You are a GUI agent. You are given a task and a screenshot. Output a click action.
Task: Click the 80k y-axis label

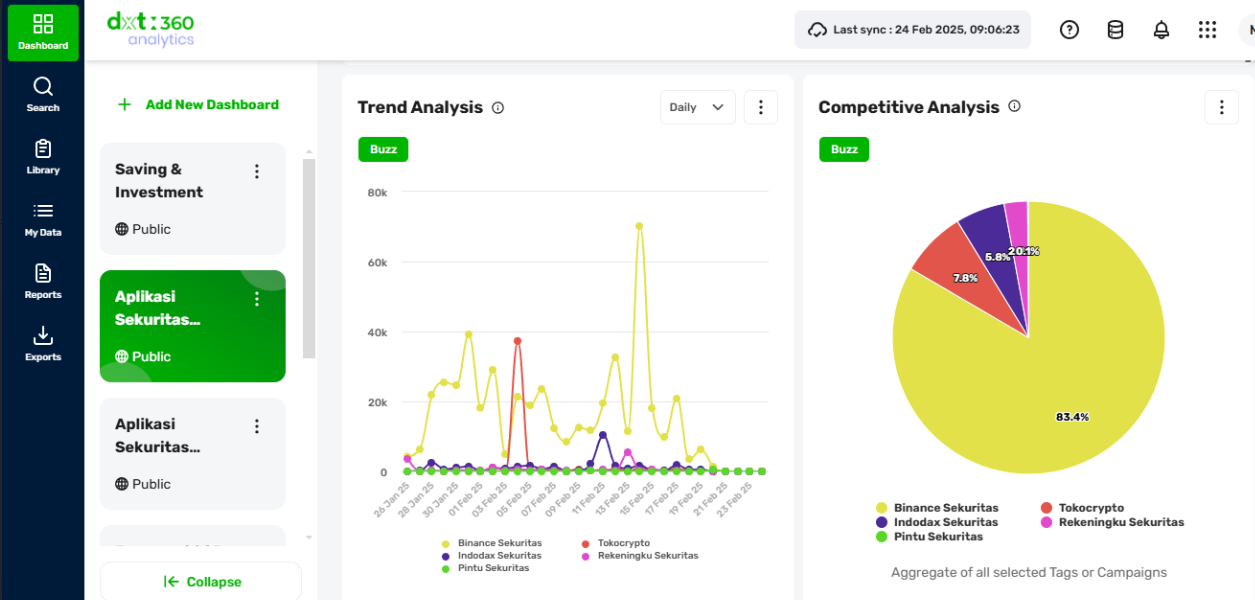[x=377, y=192]
